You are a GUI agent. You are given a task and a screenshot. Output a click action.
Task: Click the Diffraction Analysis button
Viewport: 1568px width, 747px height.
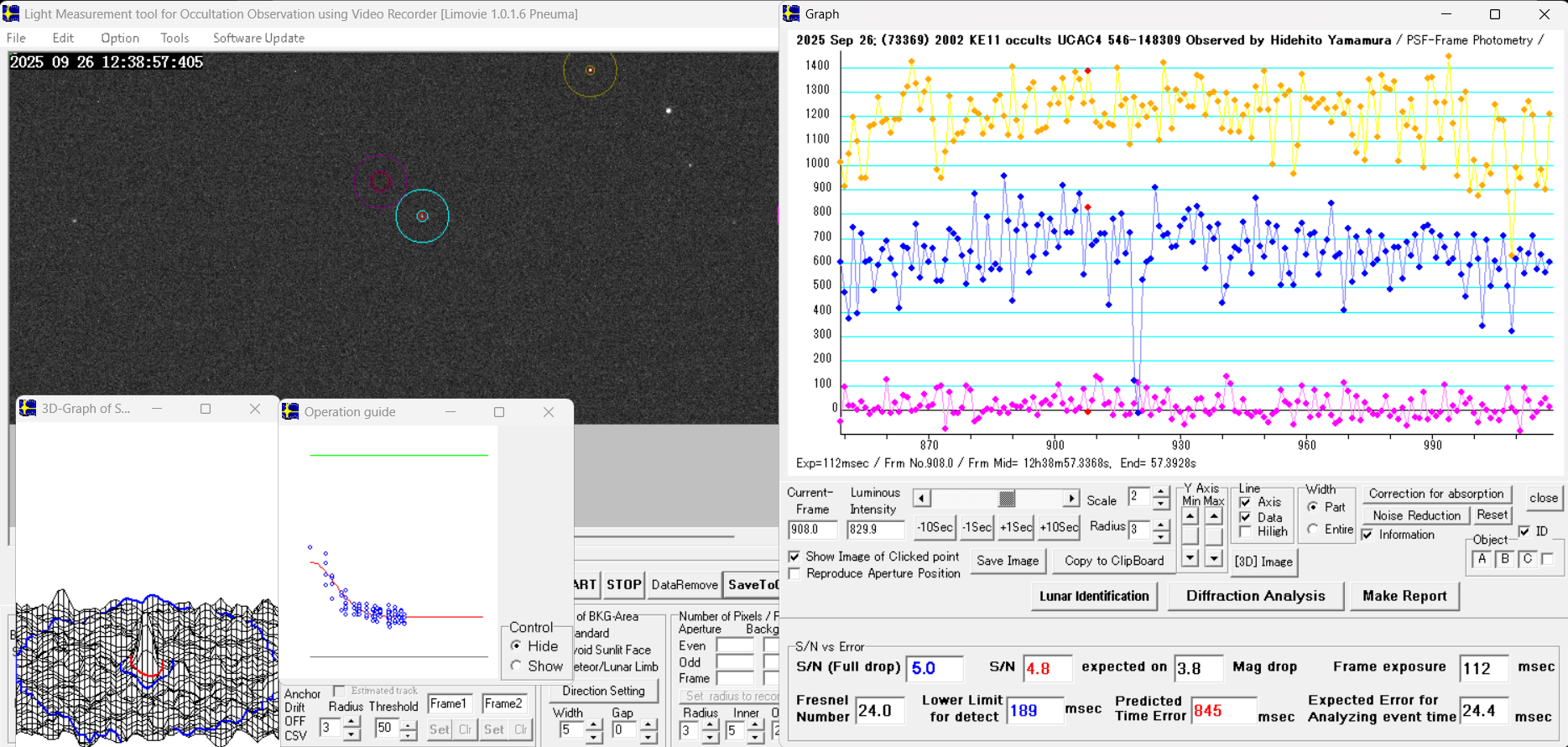[1255, 596]
